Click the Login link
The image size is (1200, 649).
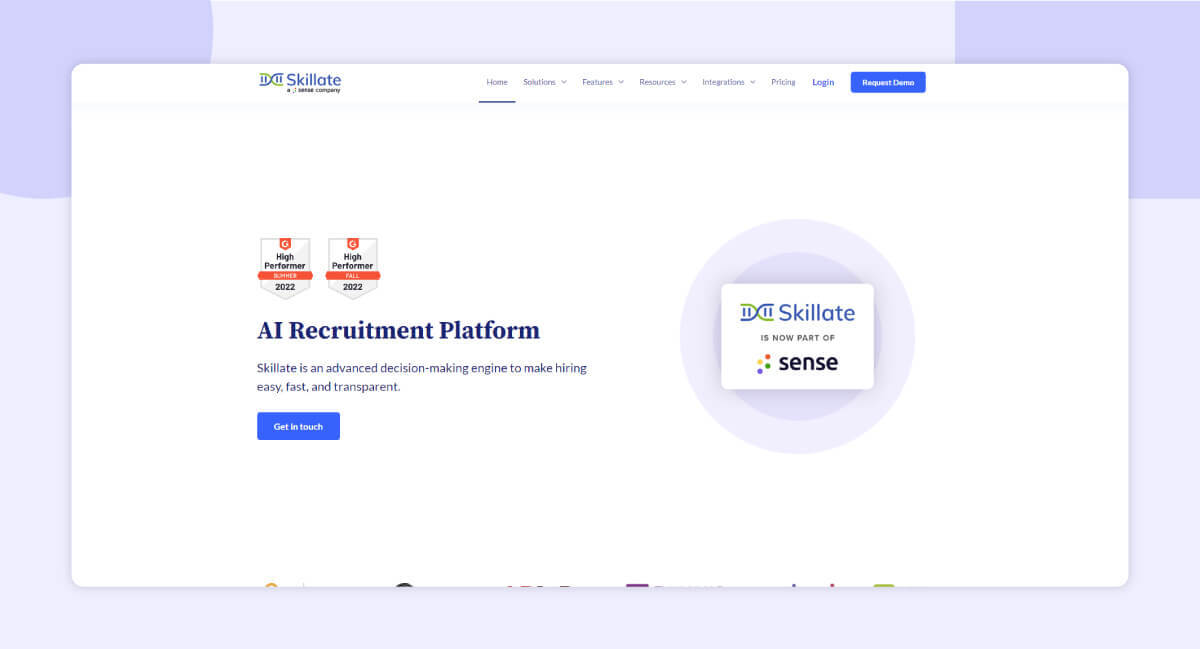point(823,82)
